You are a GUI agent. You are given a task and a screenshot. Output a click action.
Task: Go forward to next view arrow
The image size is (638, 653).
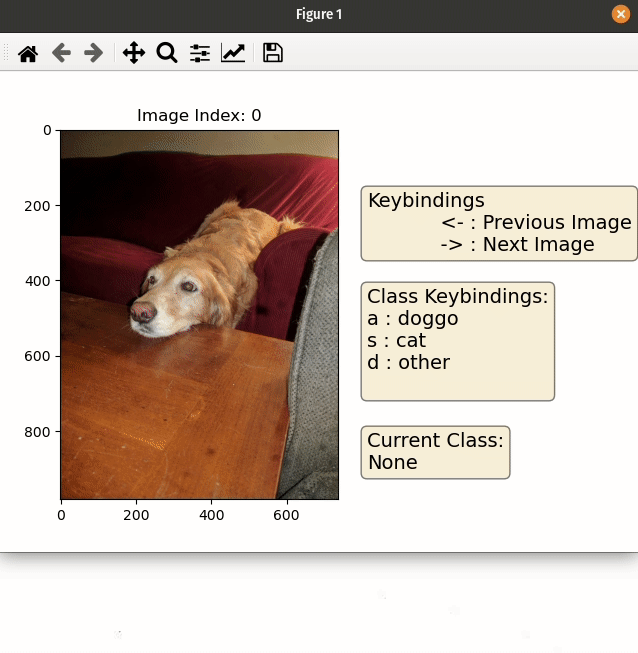pos(94,53)
